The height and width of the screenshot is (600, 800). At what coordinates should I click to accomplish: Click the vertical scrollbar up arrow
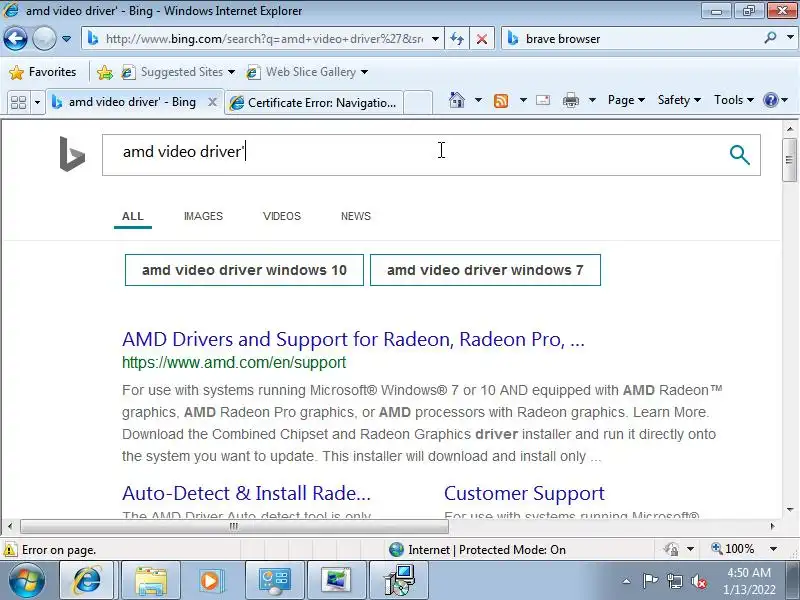(x=790, y=129)
